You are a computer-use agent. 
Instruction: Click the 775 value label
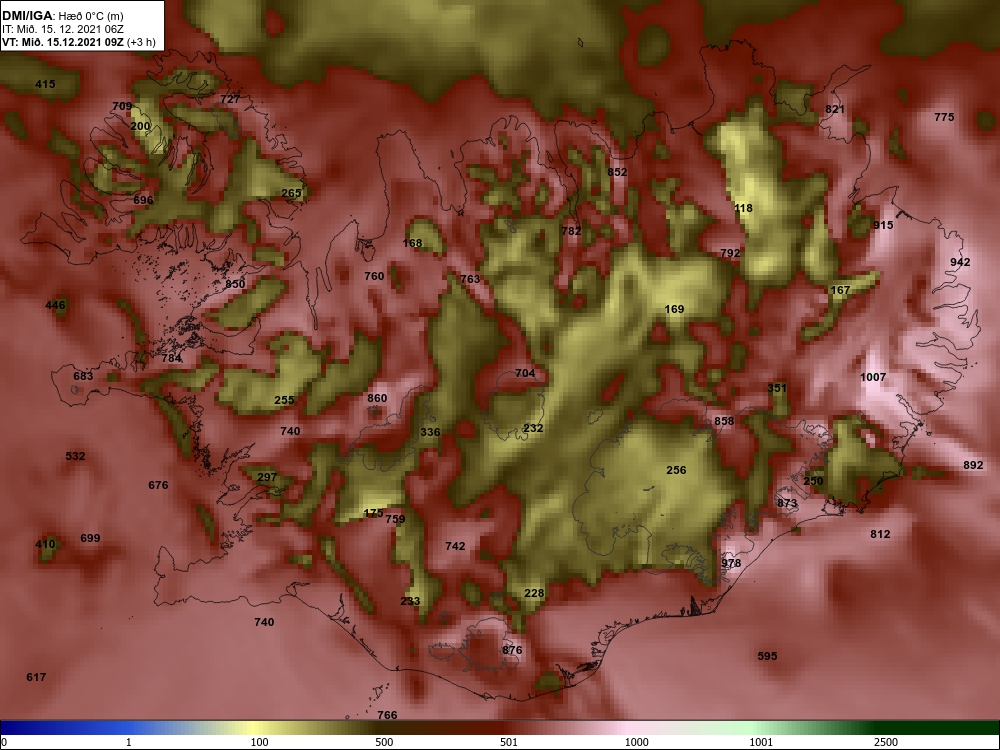pyautogui.click(x=944, y=117)
